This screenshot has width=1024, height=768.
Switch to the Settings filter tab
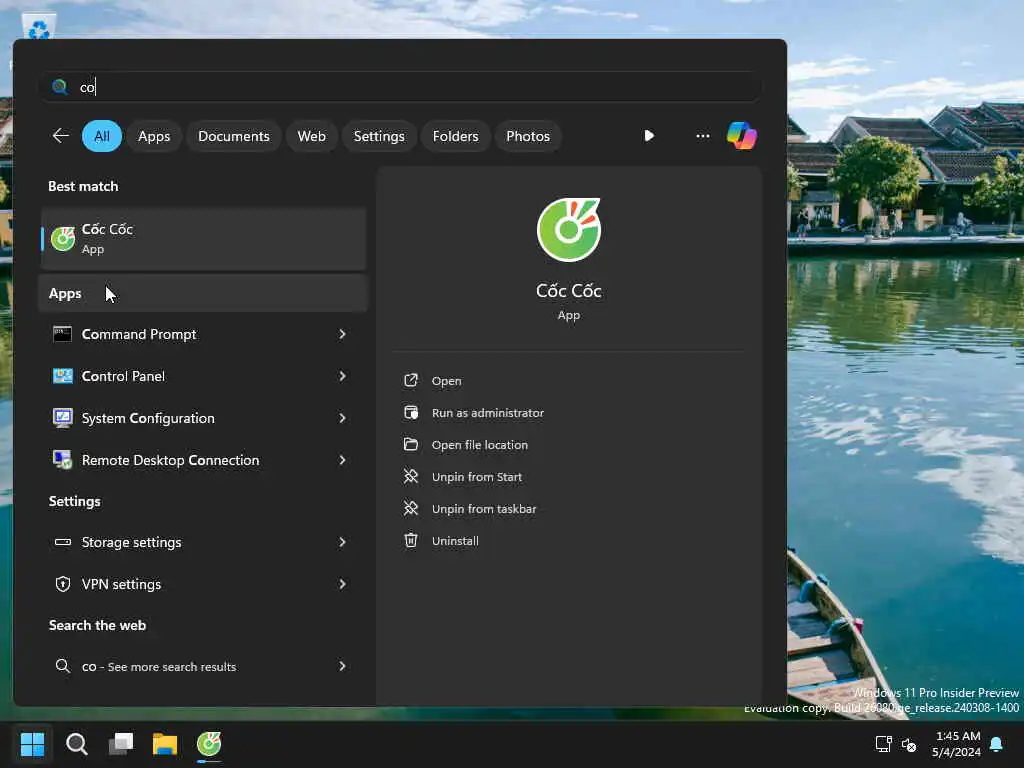pos(379,136)
